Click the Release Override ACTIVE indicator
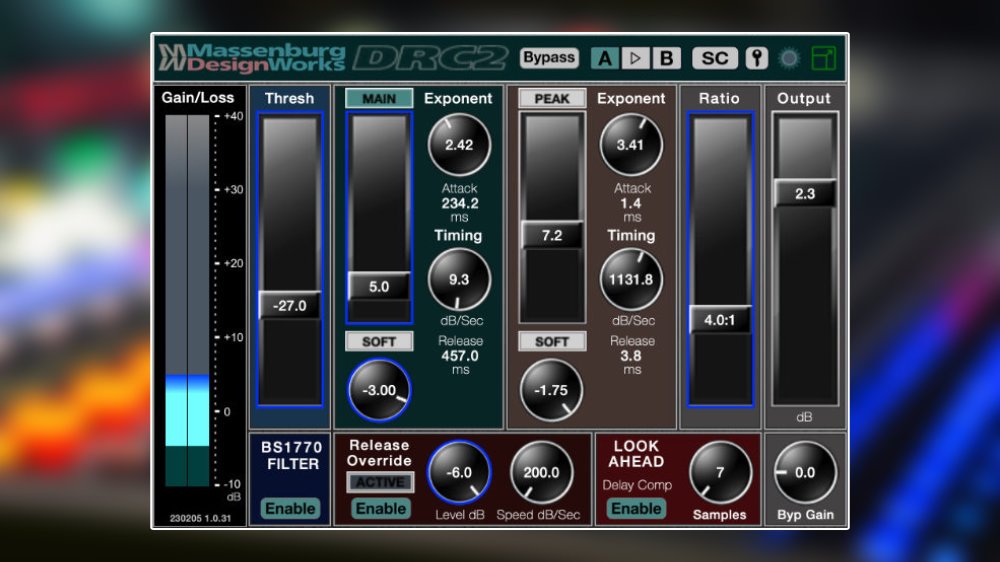This screenshot has width=1000, height=562. [x=380, y=482]
